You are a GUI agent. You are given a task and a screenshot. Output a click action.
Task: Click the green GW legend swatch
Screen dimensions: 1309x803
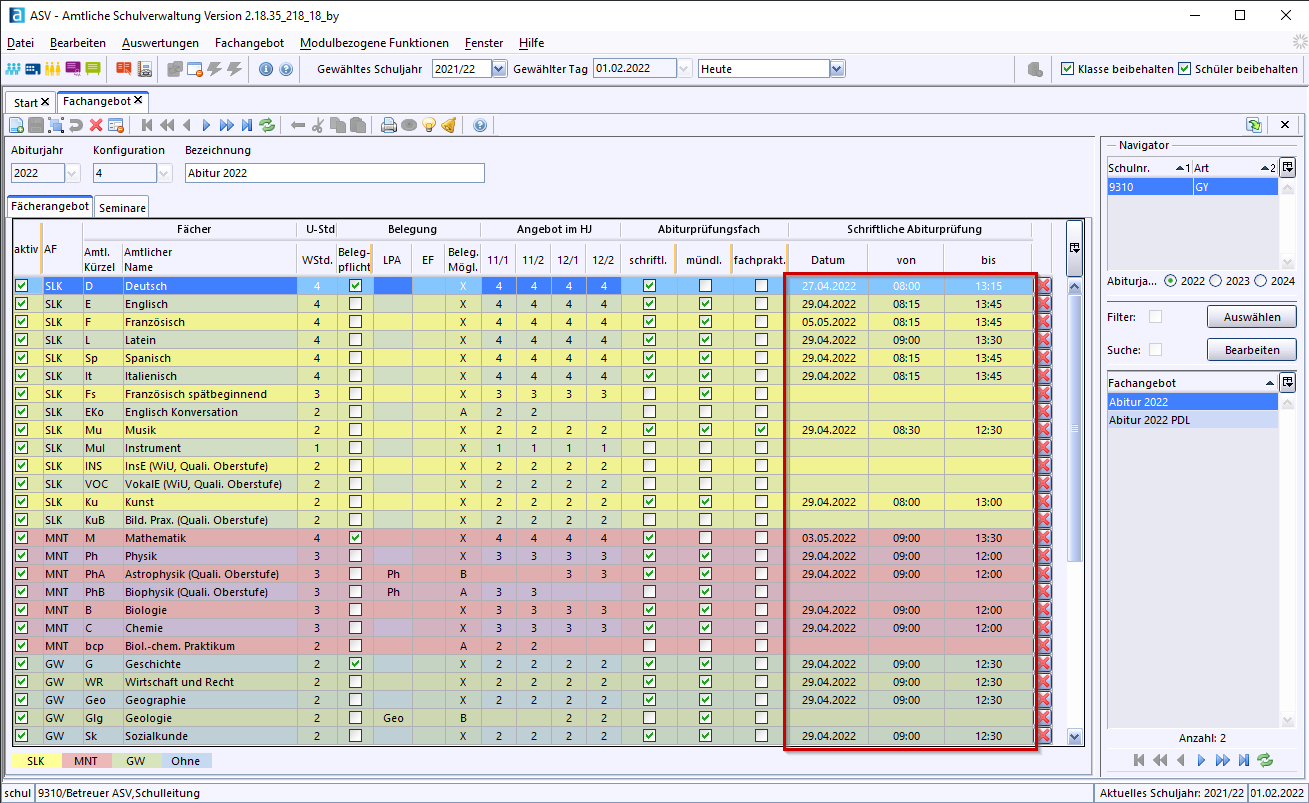(136, 761)
